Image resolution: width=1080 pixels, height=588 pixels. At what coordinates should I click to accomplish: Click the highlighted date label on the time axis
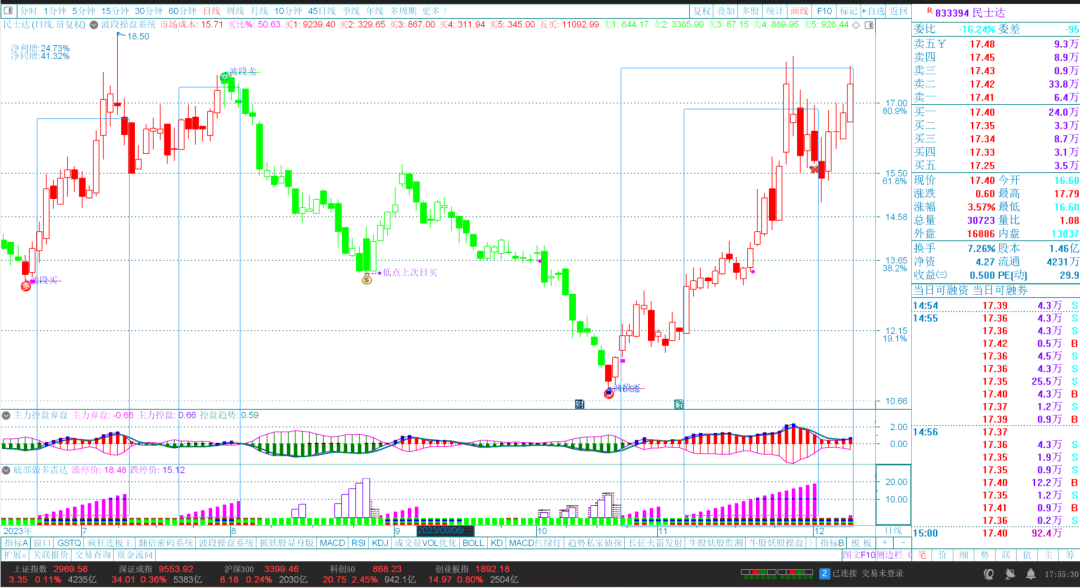click(x=446, y=531)
